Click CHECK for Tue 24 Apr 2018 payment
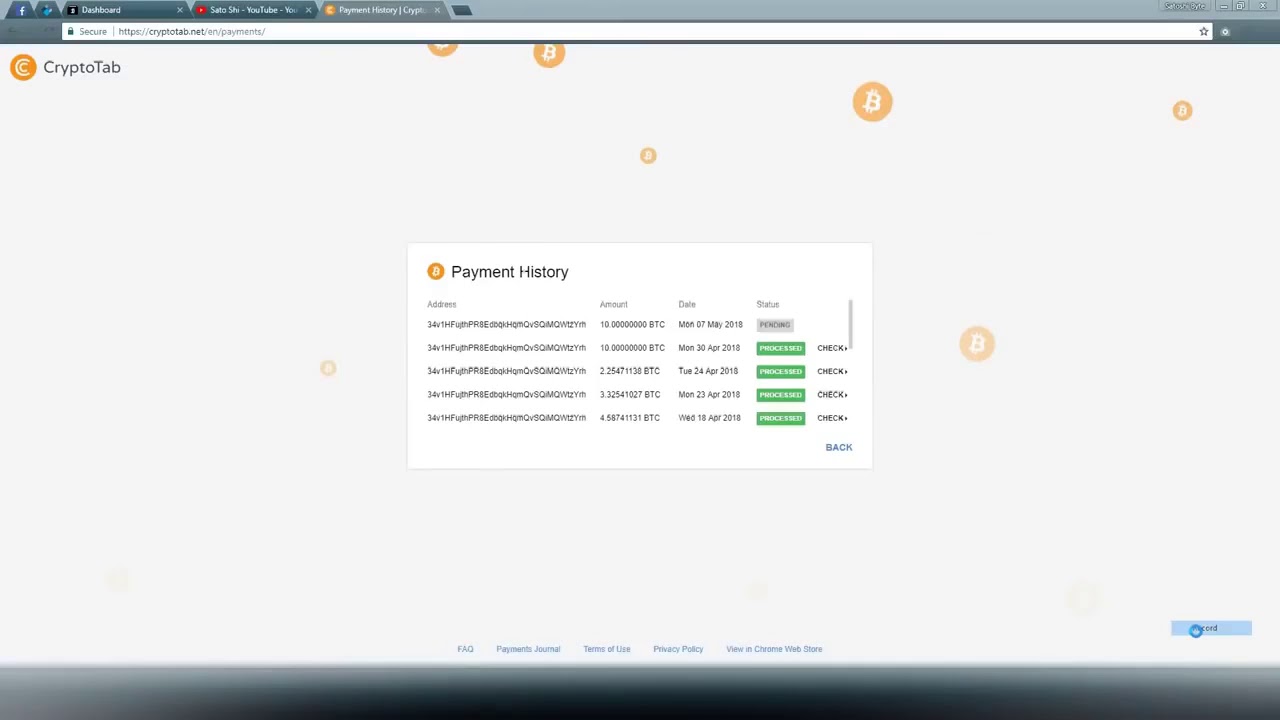 point(832,371)
